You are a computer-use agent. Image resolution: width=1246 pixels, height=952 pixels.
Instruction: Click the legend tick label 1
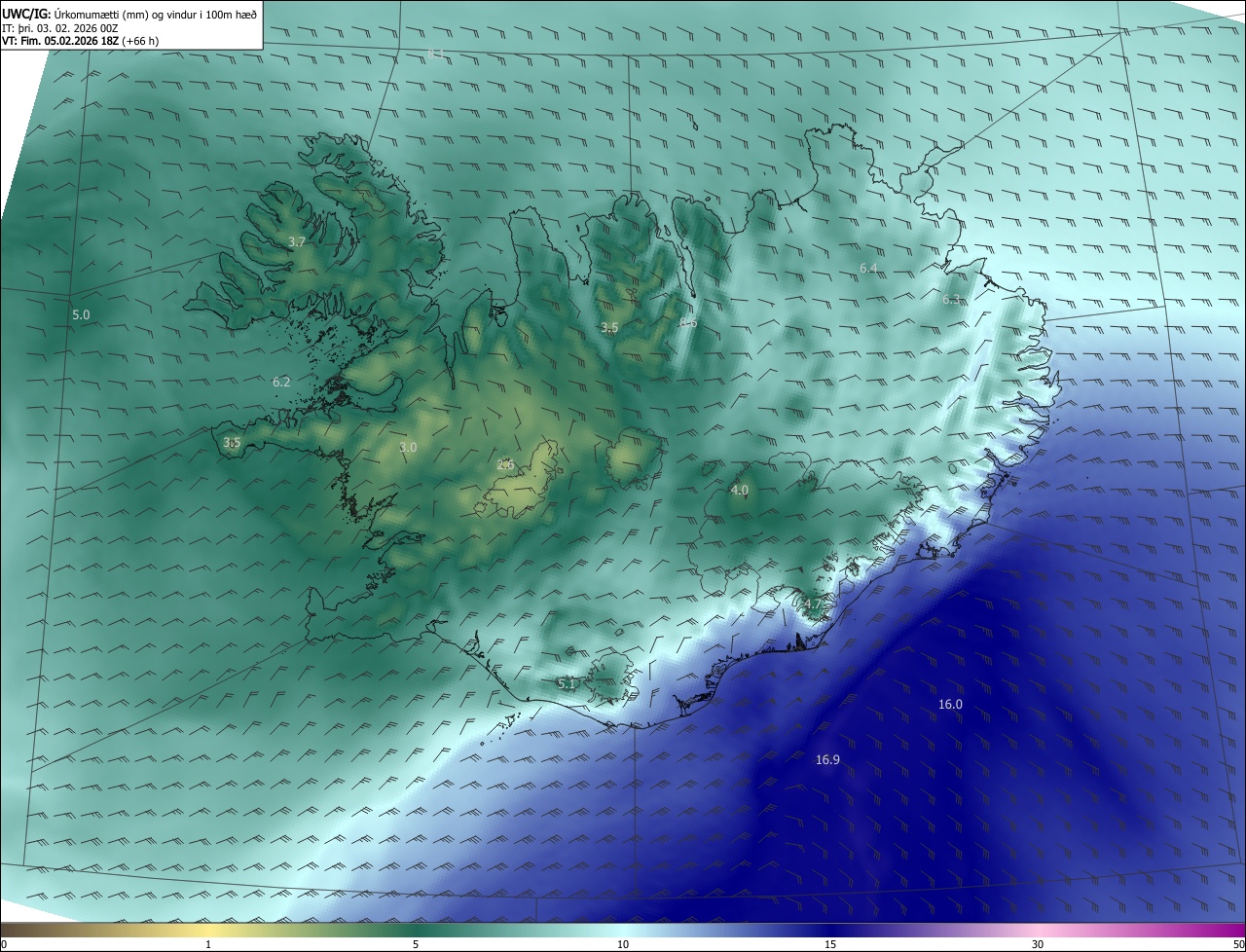click(209, 944)
